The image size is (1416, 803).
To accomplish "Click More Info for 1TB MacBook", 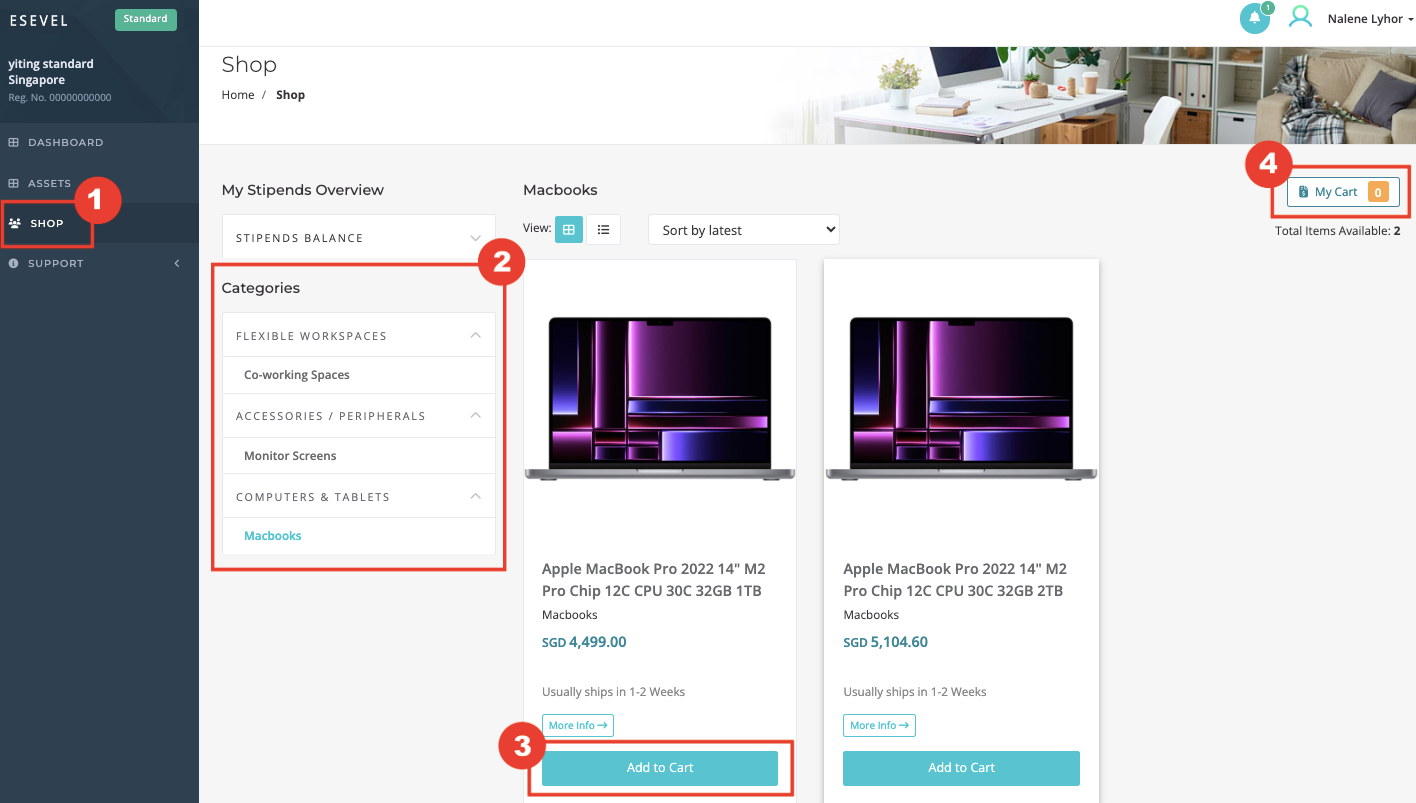I will pyautogui.click(x=578, y=726).
